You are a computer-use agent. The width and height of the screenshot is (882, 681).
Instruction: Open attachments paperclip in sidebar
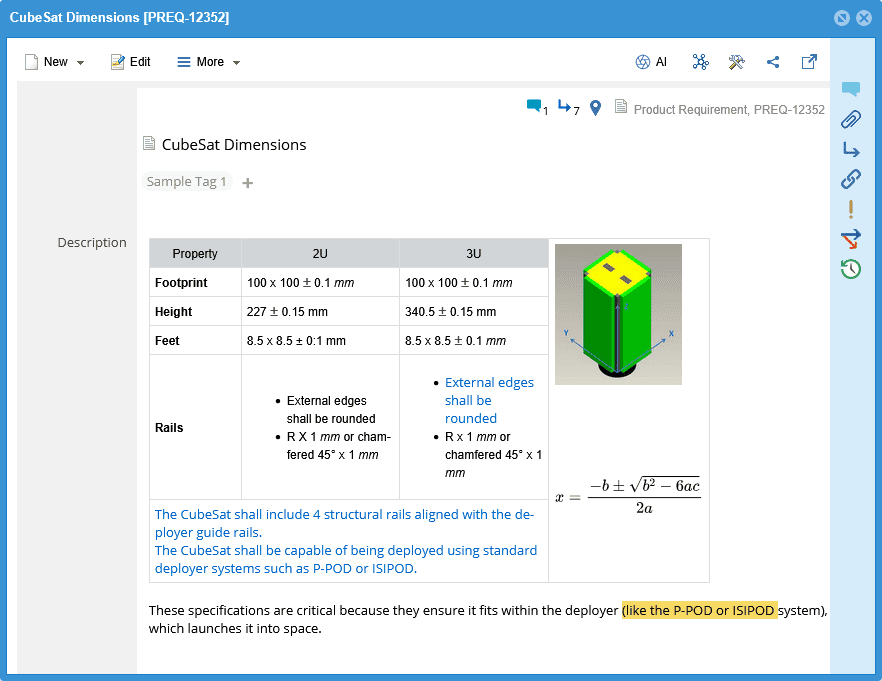point(851,120)
